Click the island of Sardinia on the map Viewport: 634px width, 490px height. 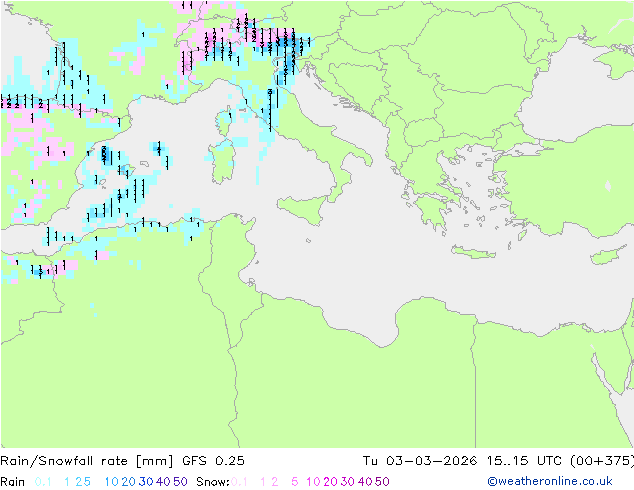(x=222, y=161)
